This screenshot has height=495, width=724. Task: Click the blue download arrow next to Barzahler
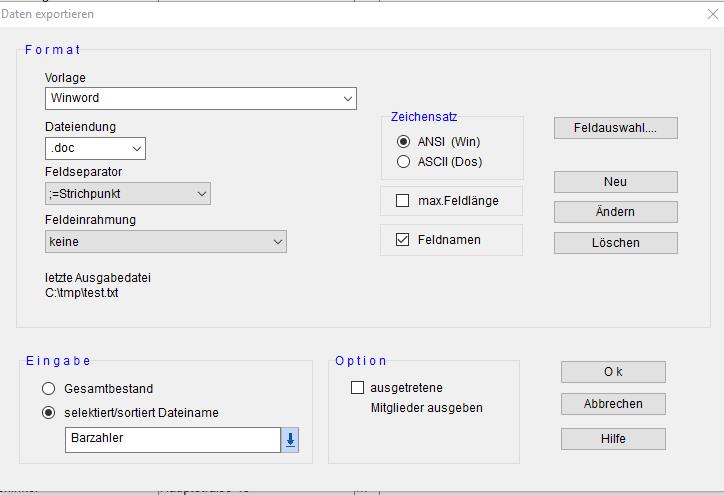point(290,440)
